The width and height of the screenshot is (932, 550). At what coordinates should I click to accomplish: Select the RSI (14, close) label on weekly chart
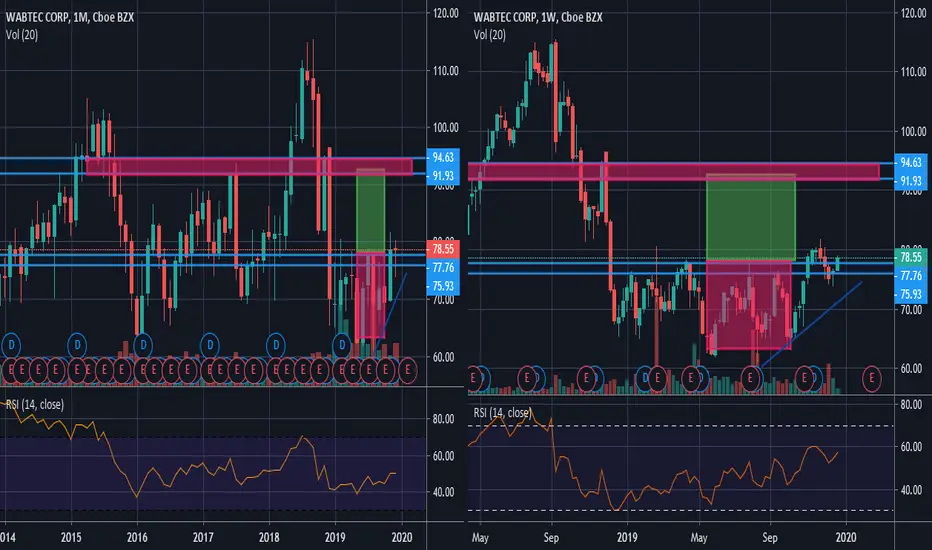pyautogui.click(x=502, y=413)
